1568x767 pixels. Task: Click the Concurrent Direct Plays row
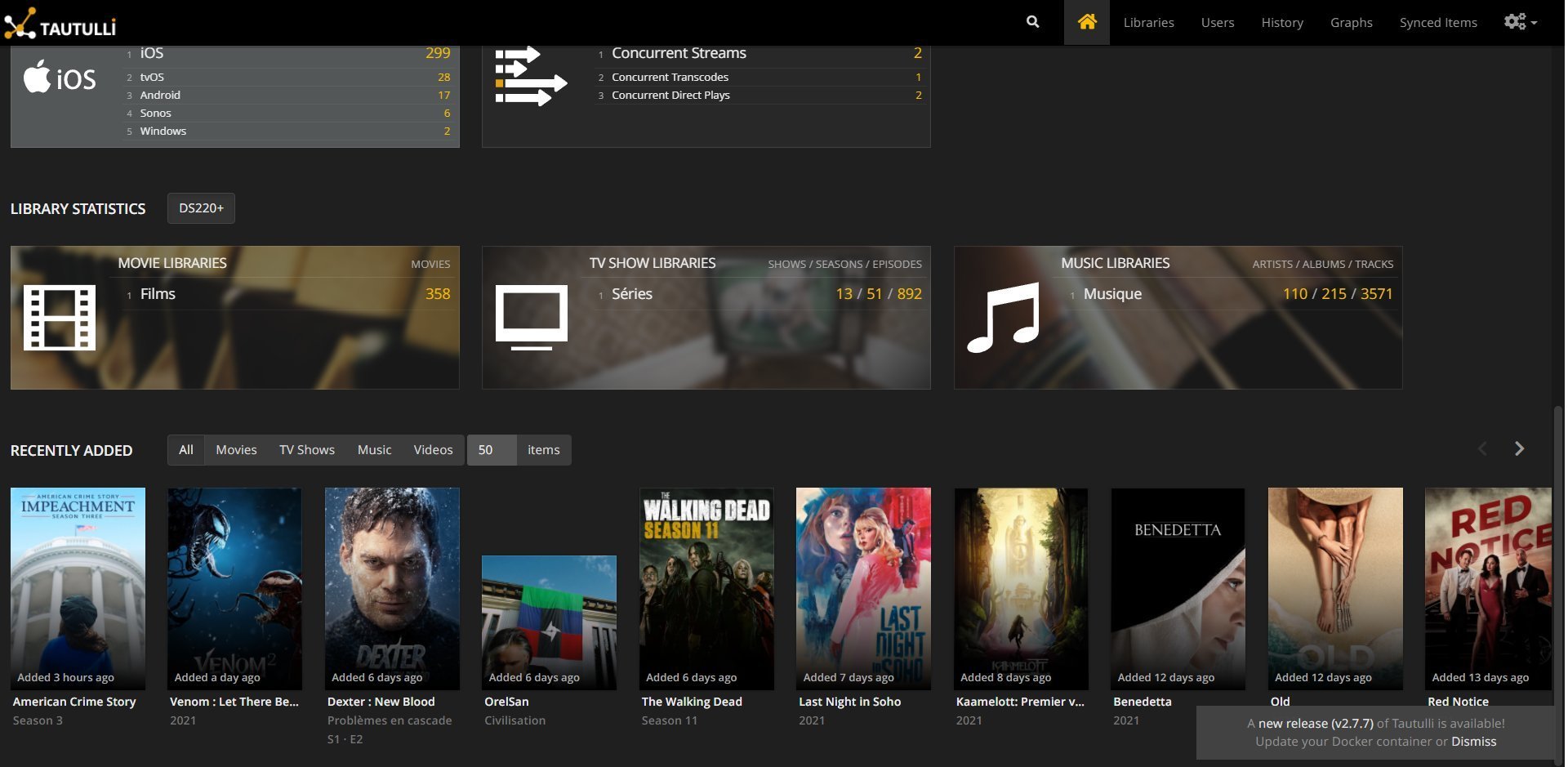coord(759,95)
